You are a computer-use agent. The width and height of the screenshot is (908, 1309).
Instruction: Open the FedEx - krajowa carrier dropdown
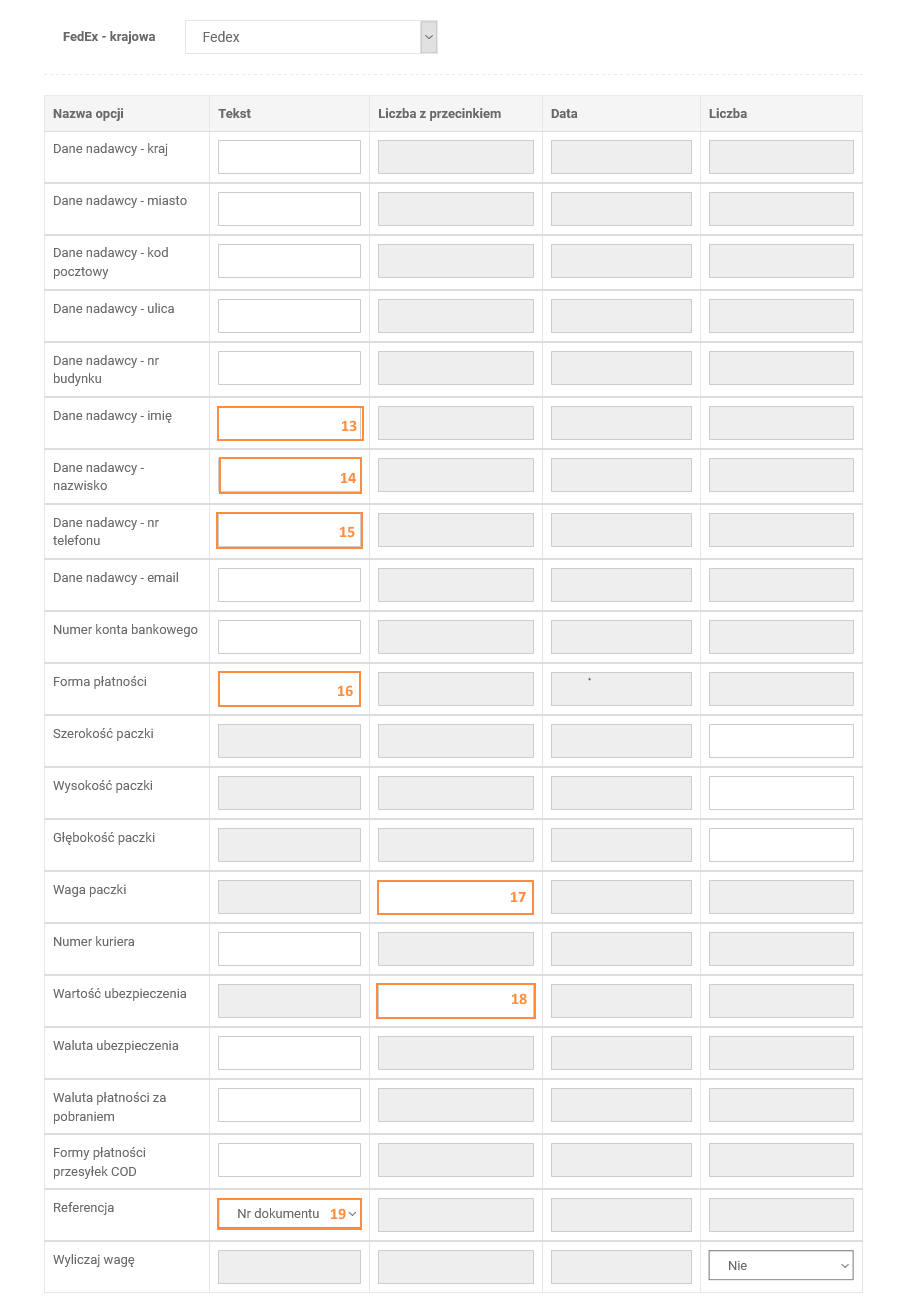[311, 37]
